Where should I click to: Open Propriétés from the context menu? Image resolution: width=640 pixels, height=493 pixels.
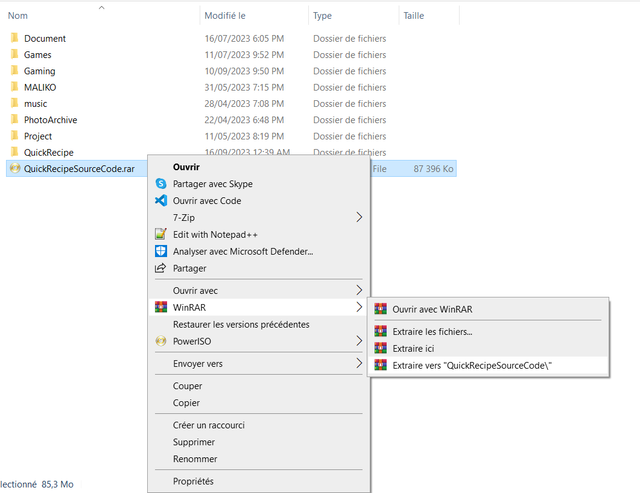pos(193,481)
